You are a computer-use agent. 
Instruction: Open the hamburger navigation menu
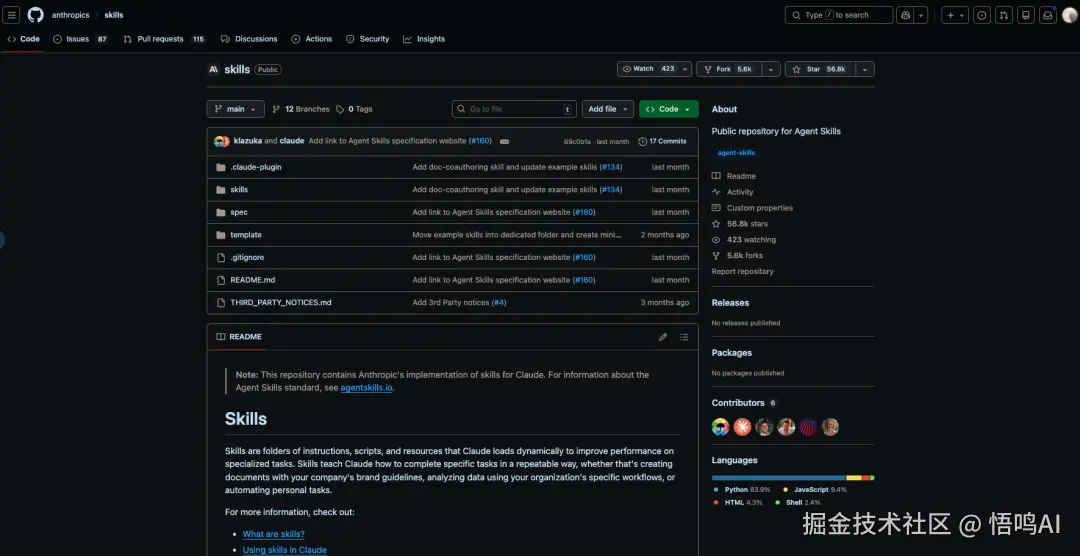point(12,15)
